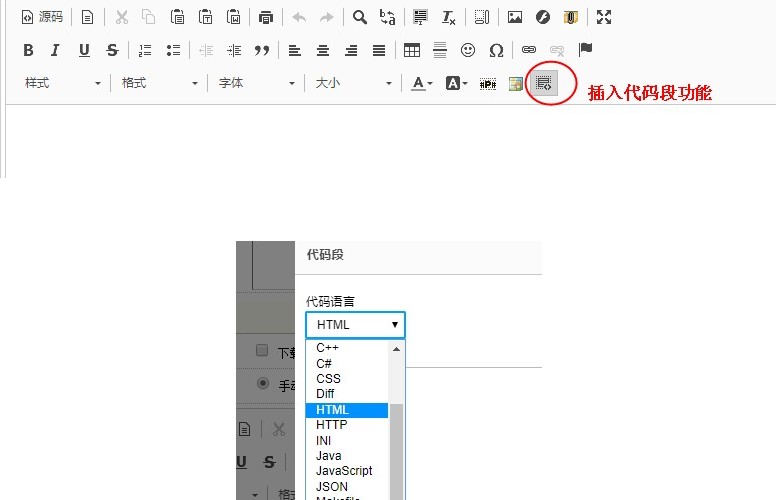Maximize the editor with fullscreen icon
776x500 pixels.
click(x=603, y=17)
